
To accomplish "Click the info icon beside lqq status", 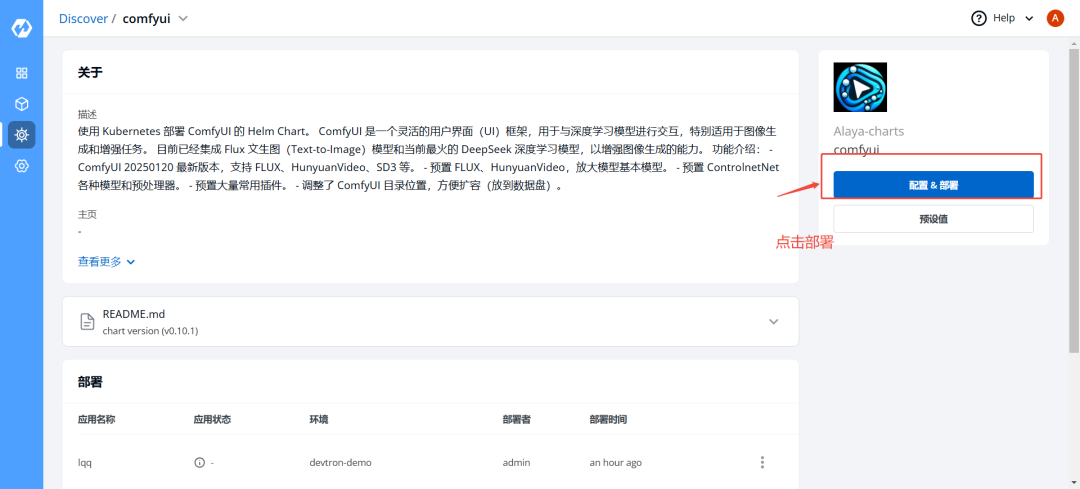I will pyautogui.click(x=200, y=463).
